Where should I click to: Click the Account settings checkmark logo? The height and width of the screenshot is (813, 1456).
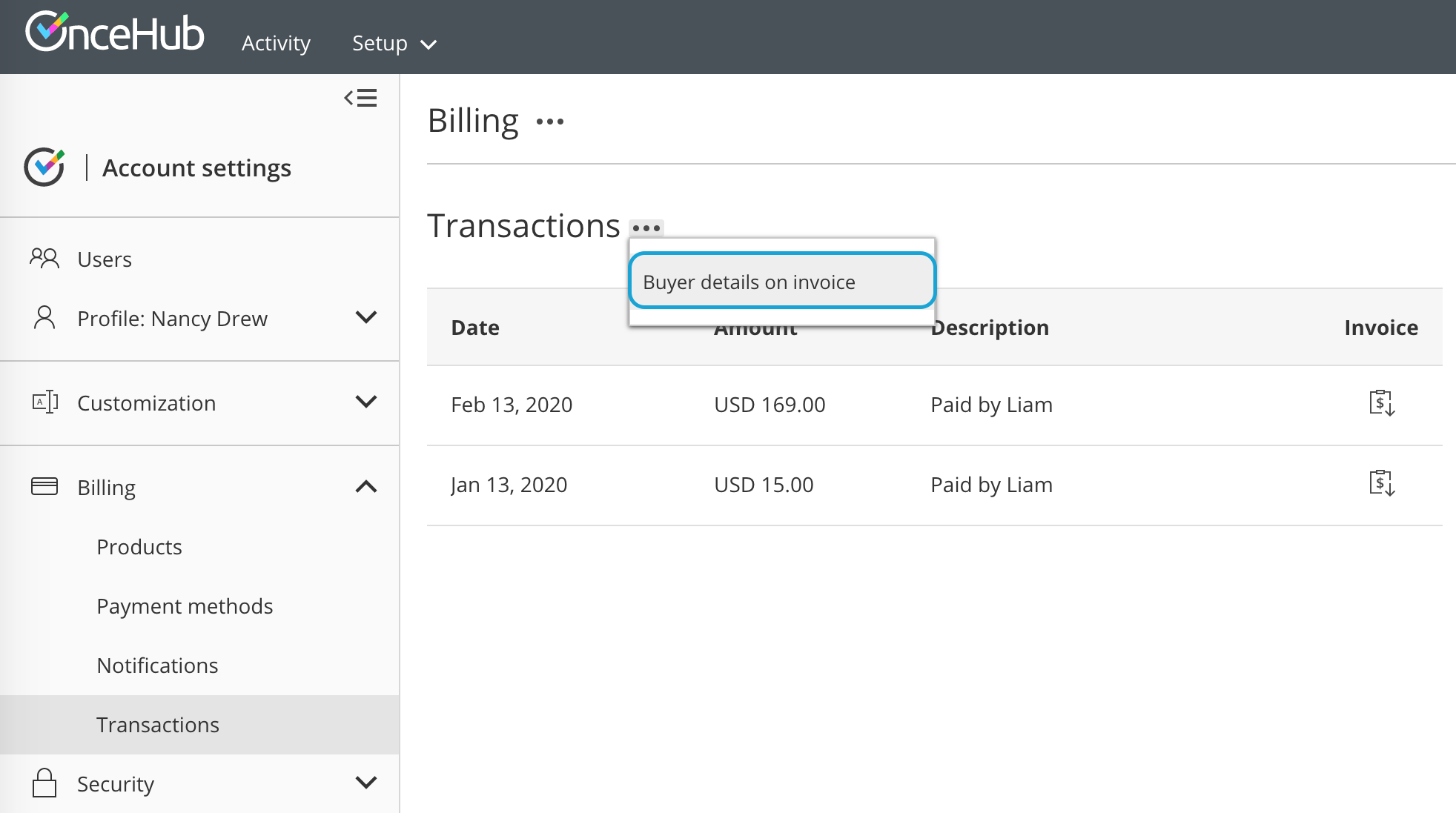tap(44, 167)
